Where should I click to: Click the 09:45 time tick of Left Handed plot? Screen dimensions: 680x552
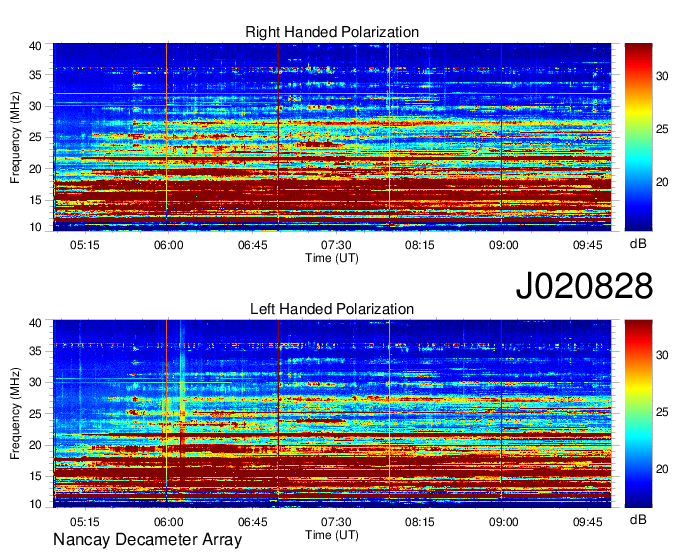[588, 522]
